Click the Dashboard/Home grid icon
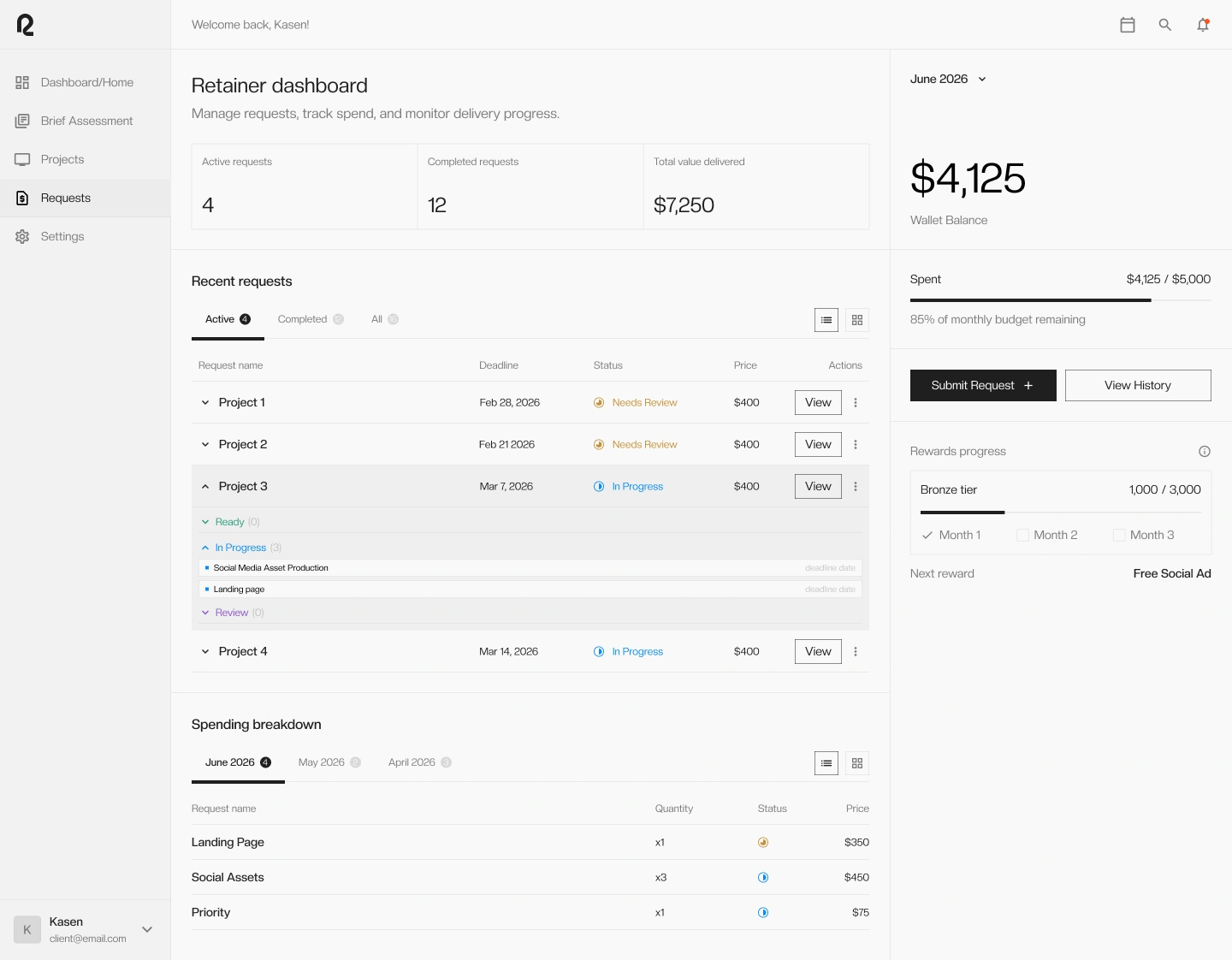 pos(22,83)
